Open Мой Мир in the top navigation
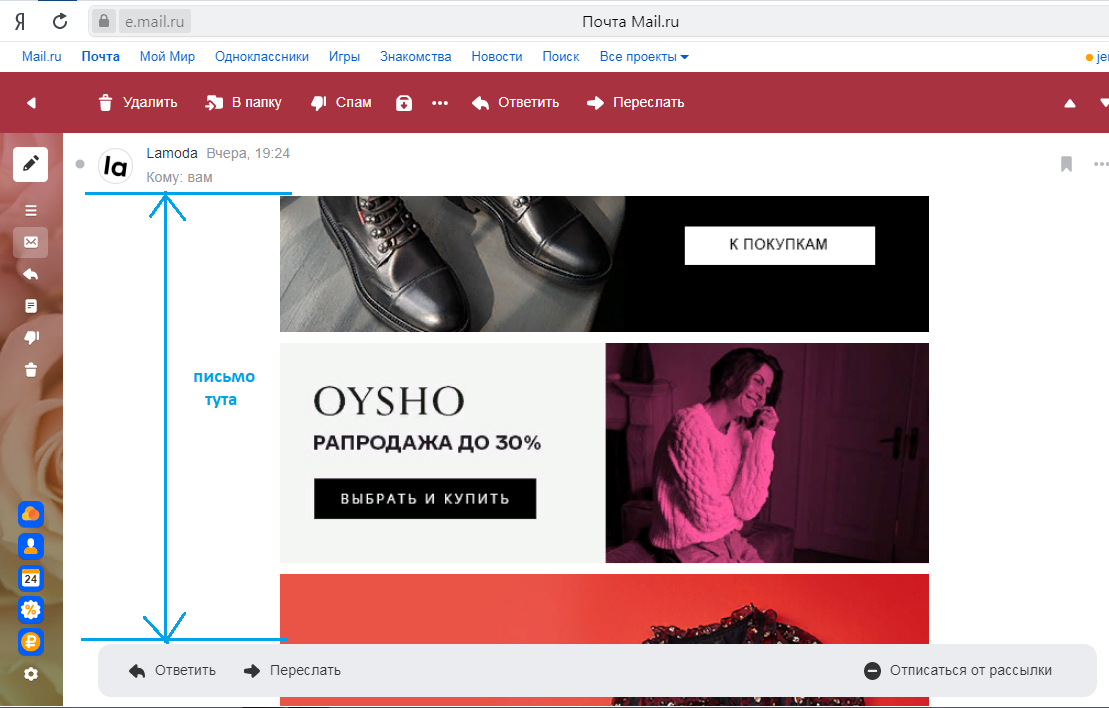The height and width of the screenshot is (708, 1109). (167, 57)
